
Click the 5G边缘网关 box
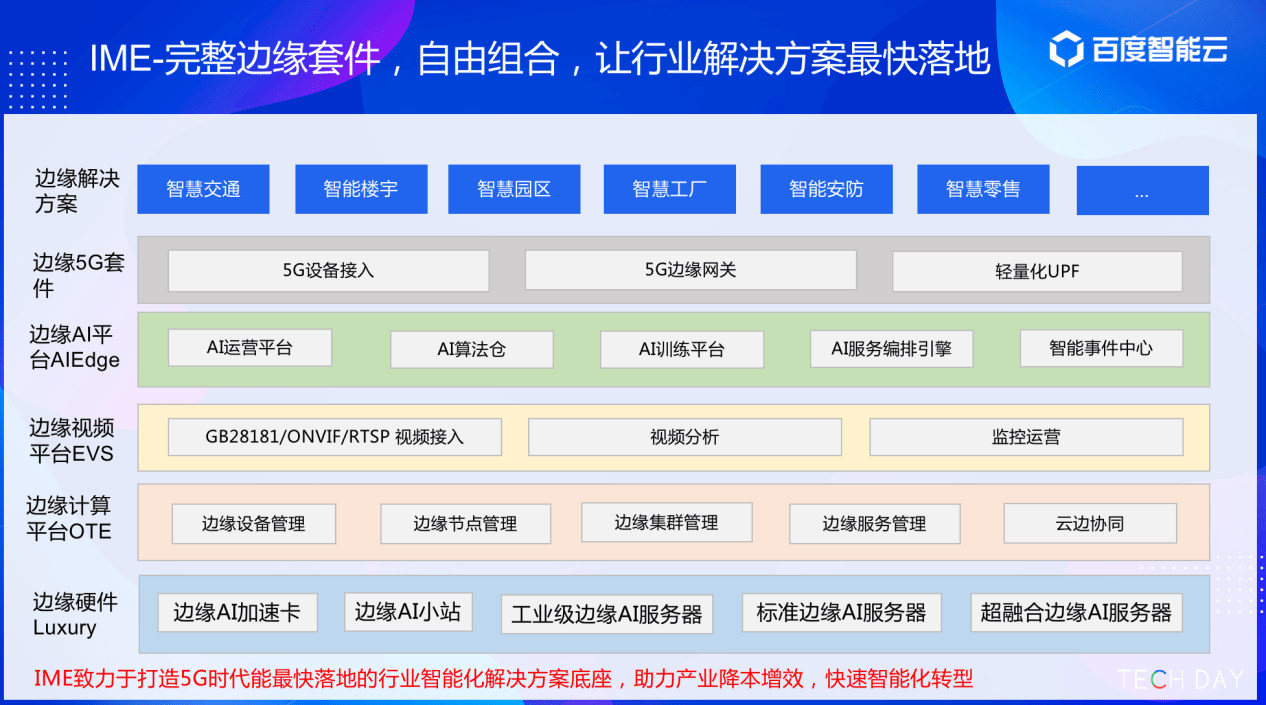pos(691,270)
